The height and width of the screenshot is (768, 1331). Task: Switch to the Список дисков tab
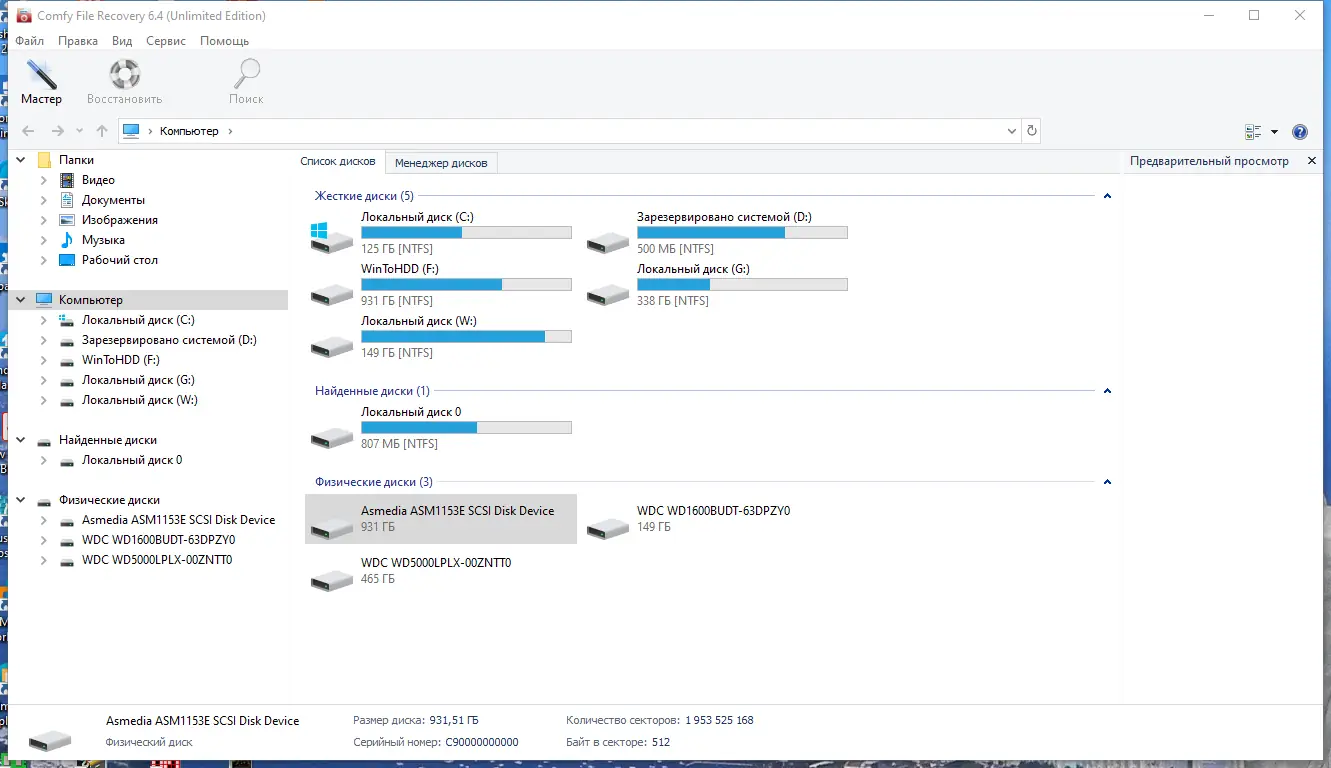pos(338,161)
